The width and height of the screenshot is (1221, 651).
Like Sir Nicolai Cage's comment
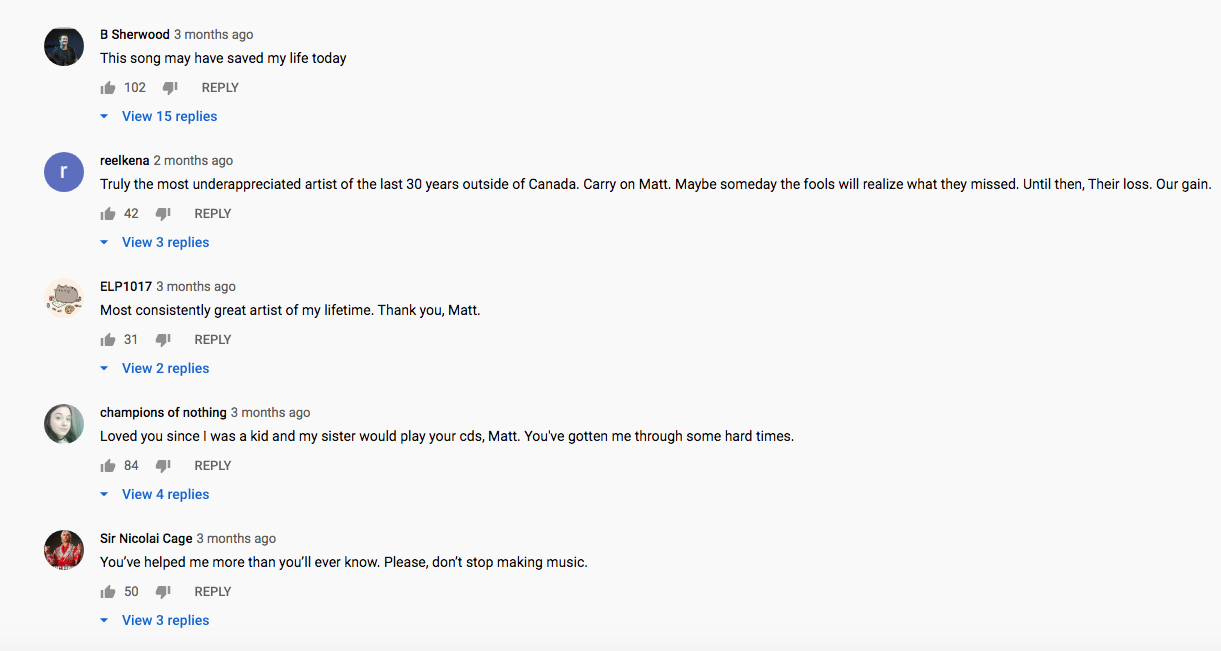pyautogui.click(x=108, y=592)
